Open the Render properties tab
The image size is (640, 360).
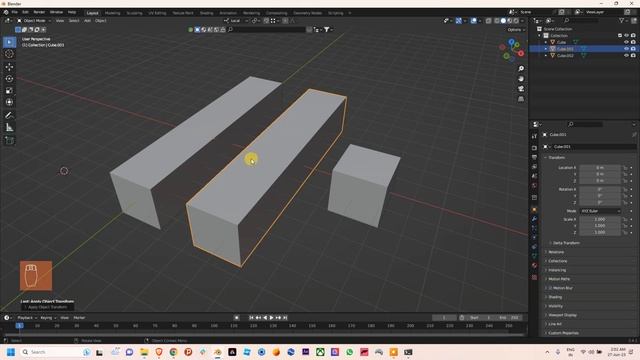[534, 148]
